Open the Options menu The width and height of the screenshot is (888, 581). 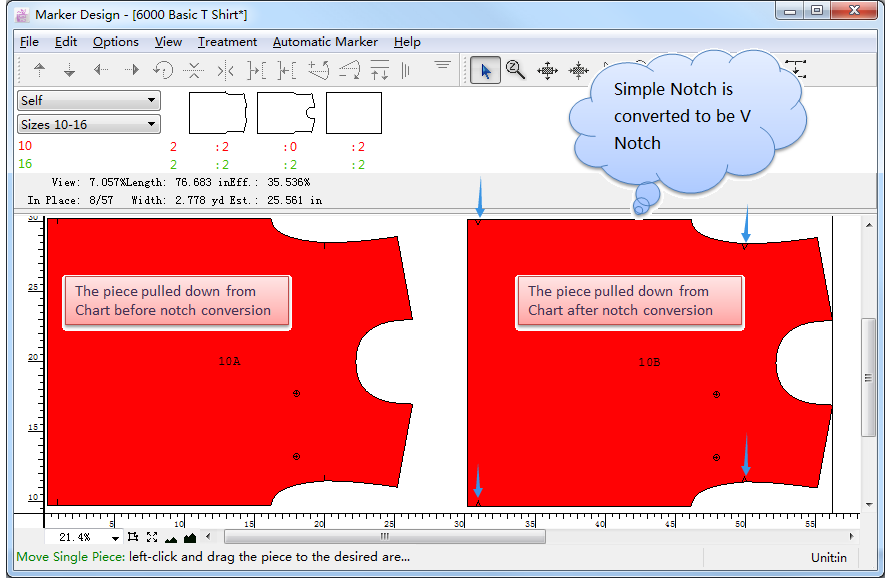(116, 42)
